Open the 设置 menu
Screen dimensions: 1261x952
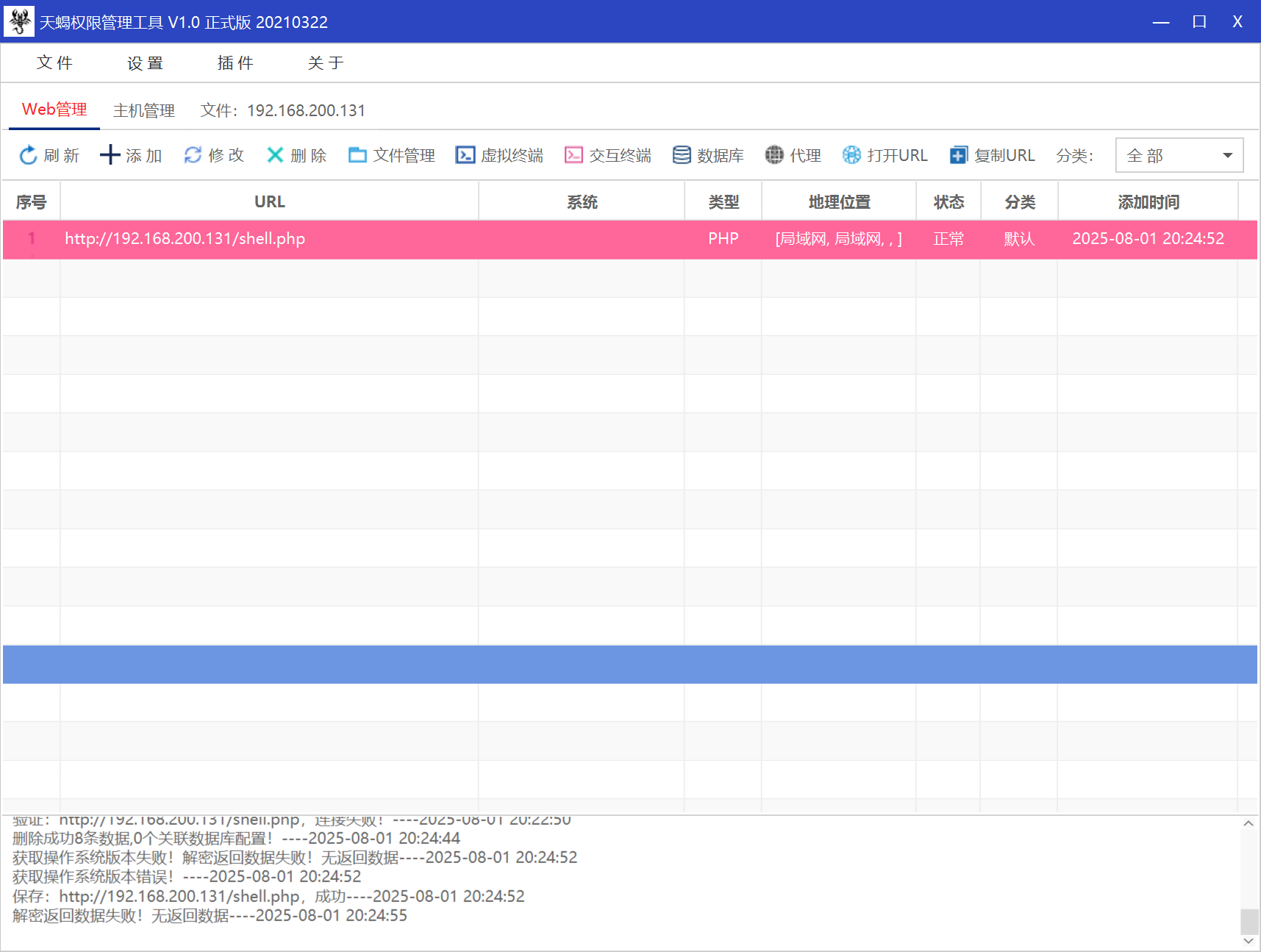[145, 63]
